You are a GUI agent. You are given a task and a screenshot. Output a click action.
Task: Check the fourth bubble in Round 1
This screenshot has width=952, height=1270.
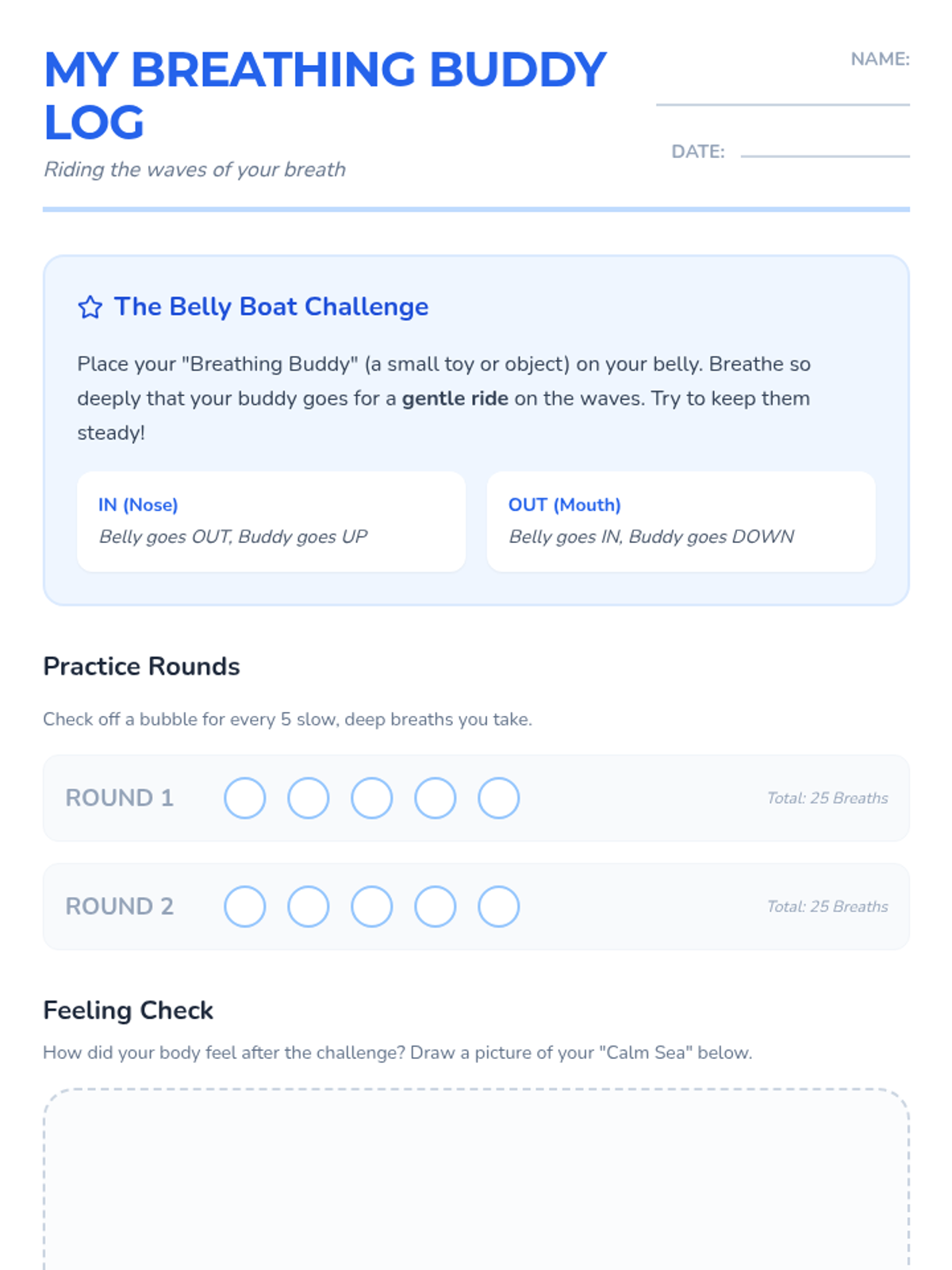(435, 798)
